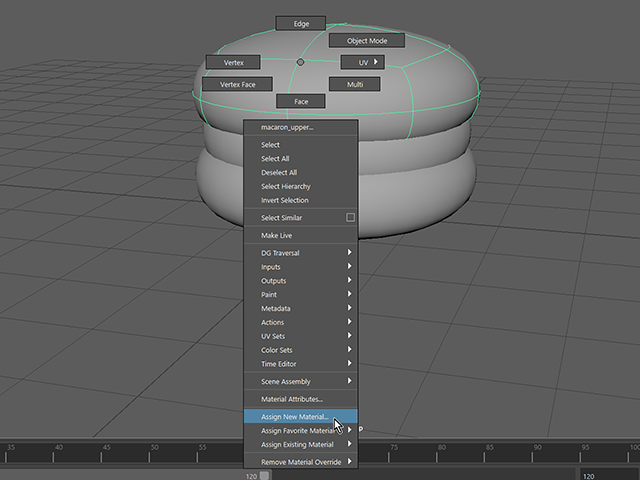The image size is (640, 480).
Task: Choose Face component mode
Action: (x=301, y=101)
